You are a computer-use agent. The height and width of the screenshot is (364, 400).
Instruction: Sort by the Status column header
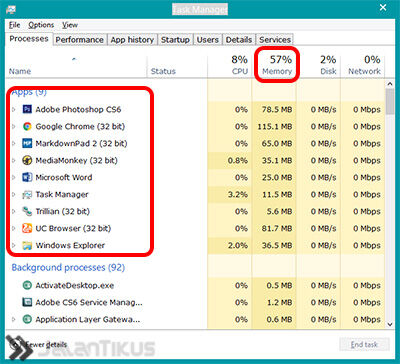pos(177,66)
